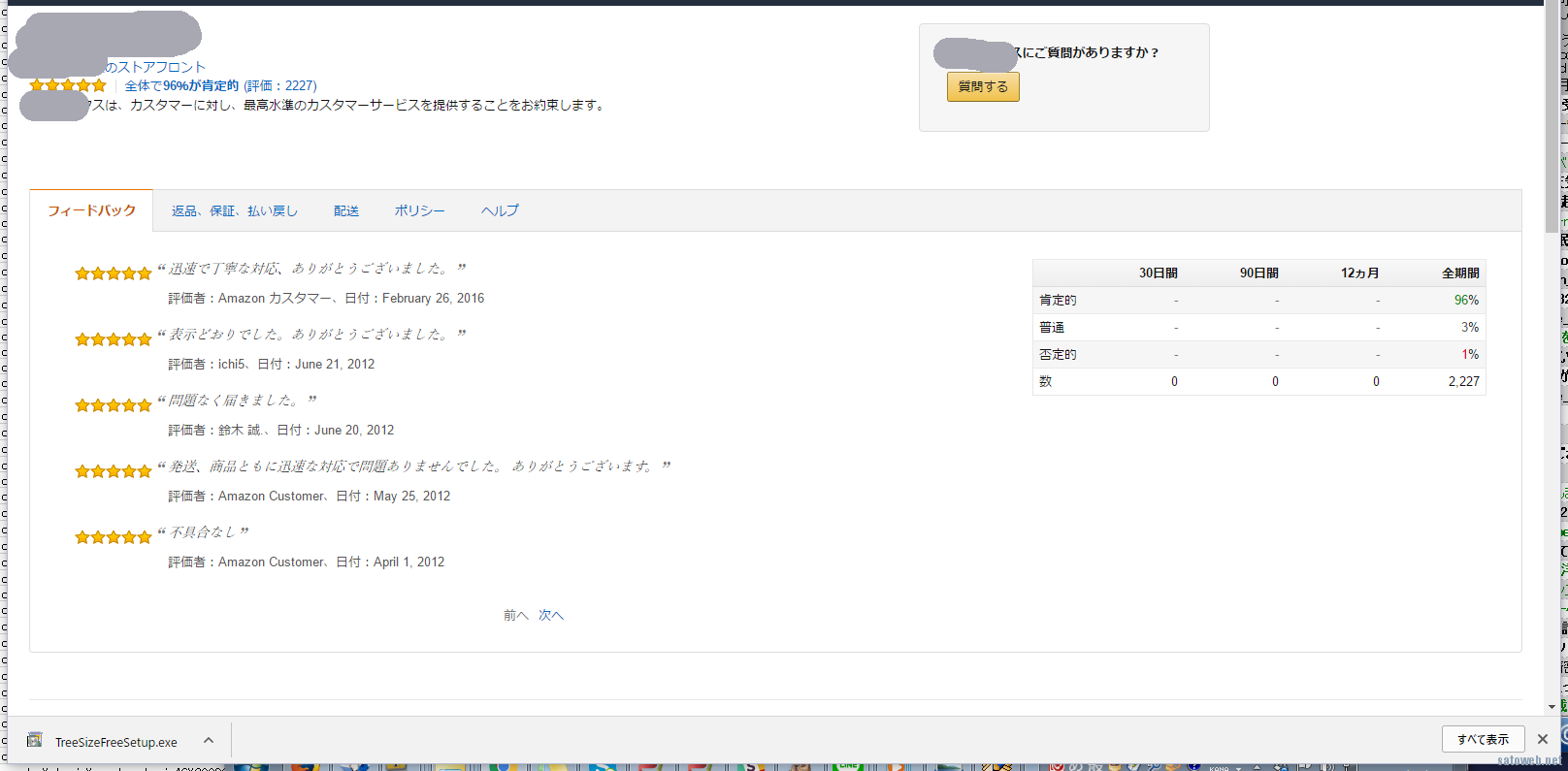Expand the TreeSizeFreeSetup.exe download options chevron

[209, 741]
